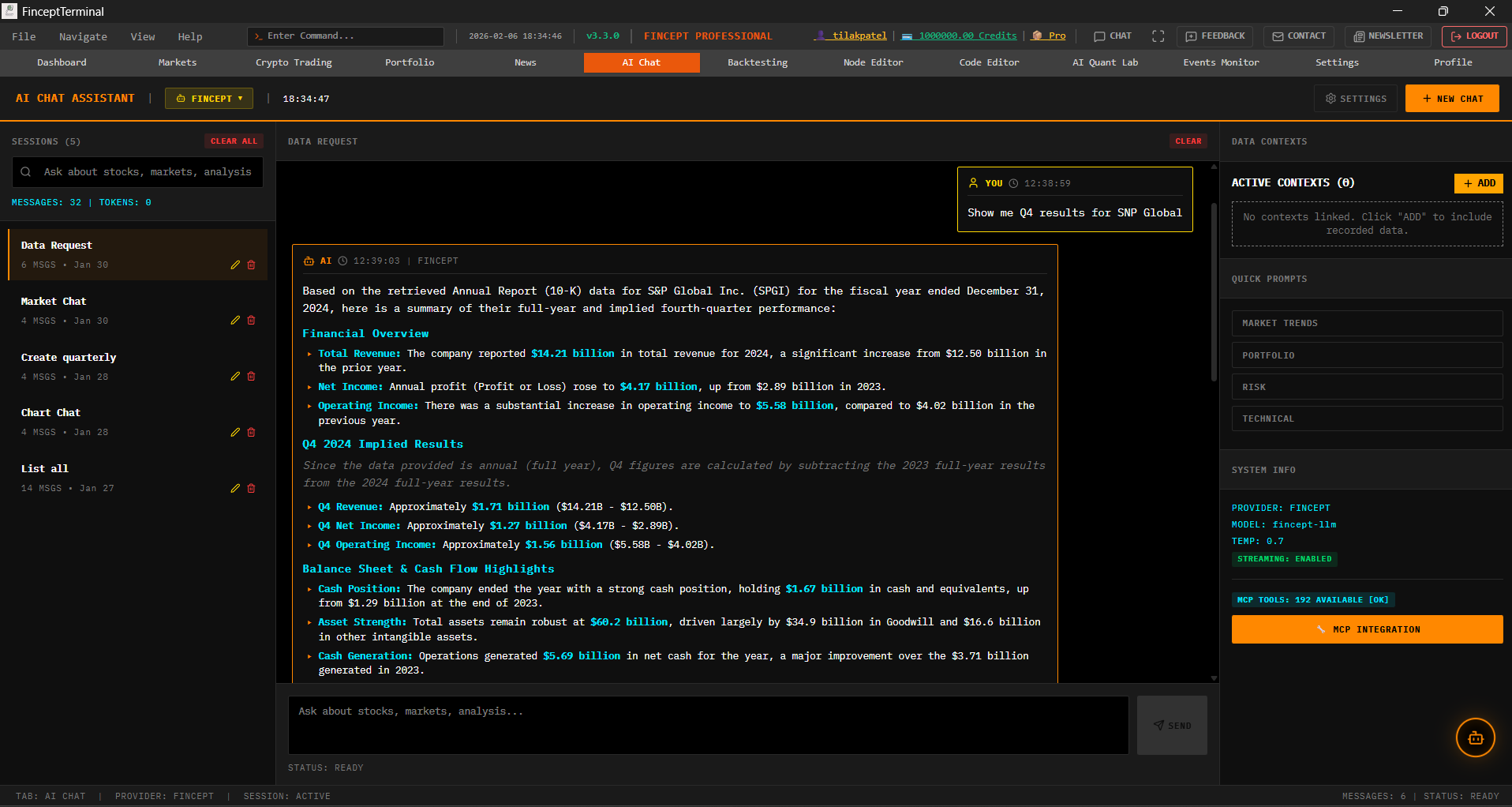The width and height of the screenshot is (1512, 807).
Task: Clear all chat sessions
Action: point(234,141)
